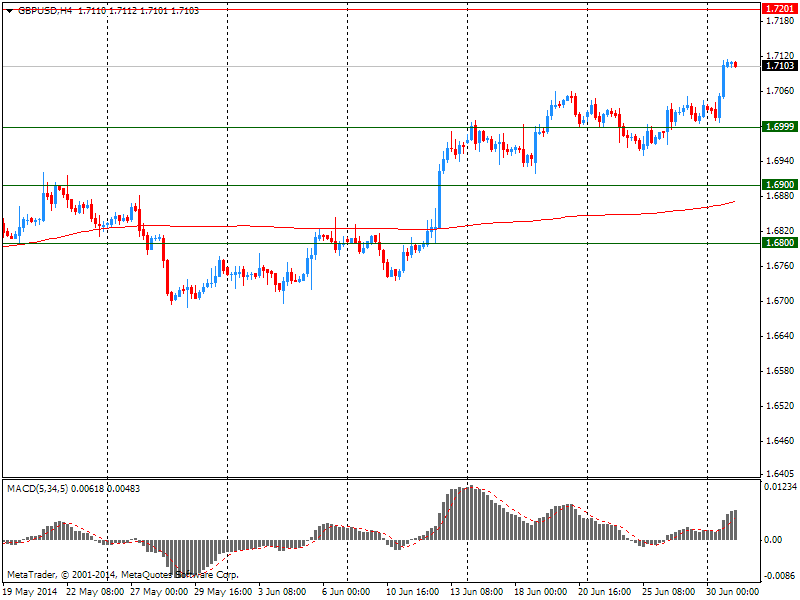The image size is (800, 600).
Task: Click the 1.6520 price scale value
Action: (781, 406)
